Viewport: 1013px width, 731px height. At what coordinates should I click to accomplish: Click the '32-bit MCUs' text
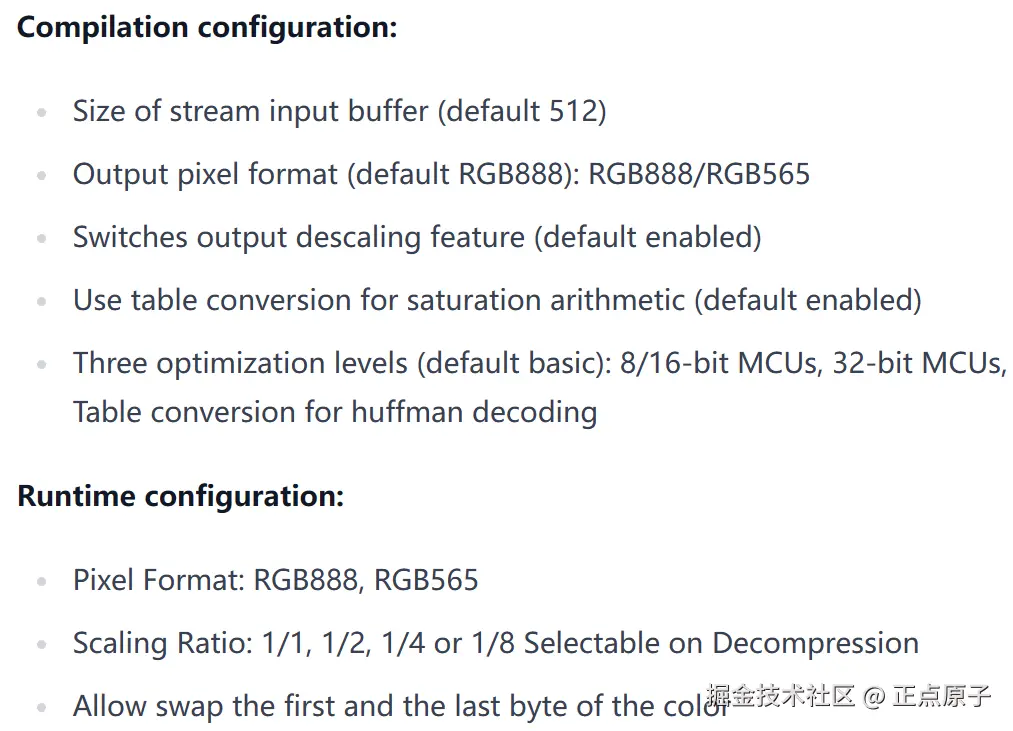[919, 363]
